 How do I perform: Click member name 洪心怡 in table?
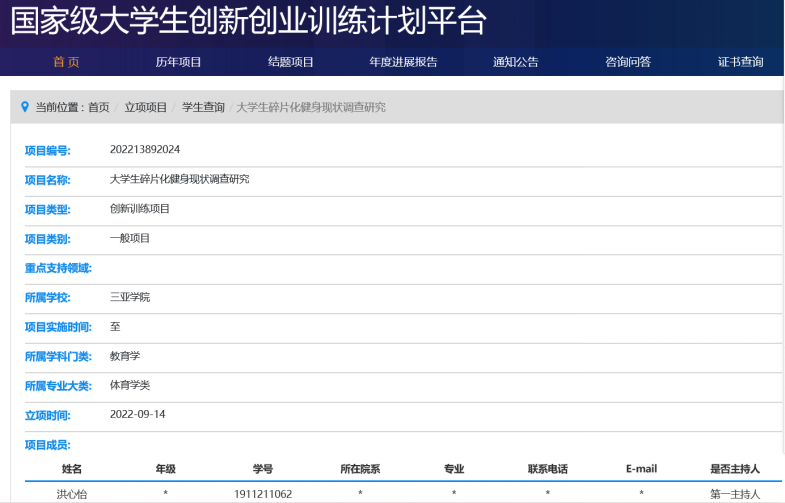[x=71, y=494]
